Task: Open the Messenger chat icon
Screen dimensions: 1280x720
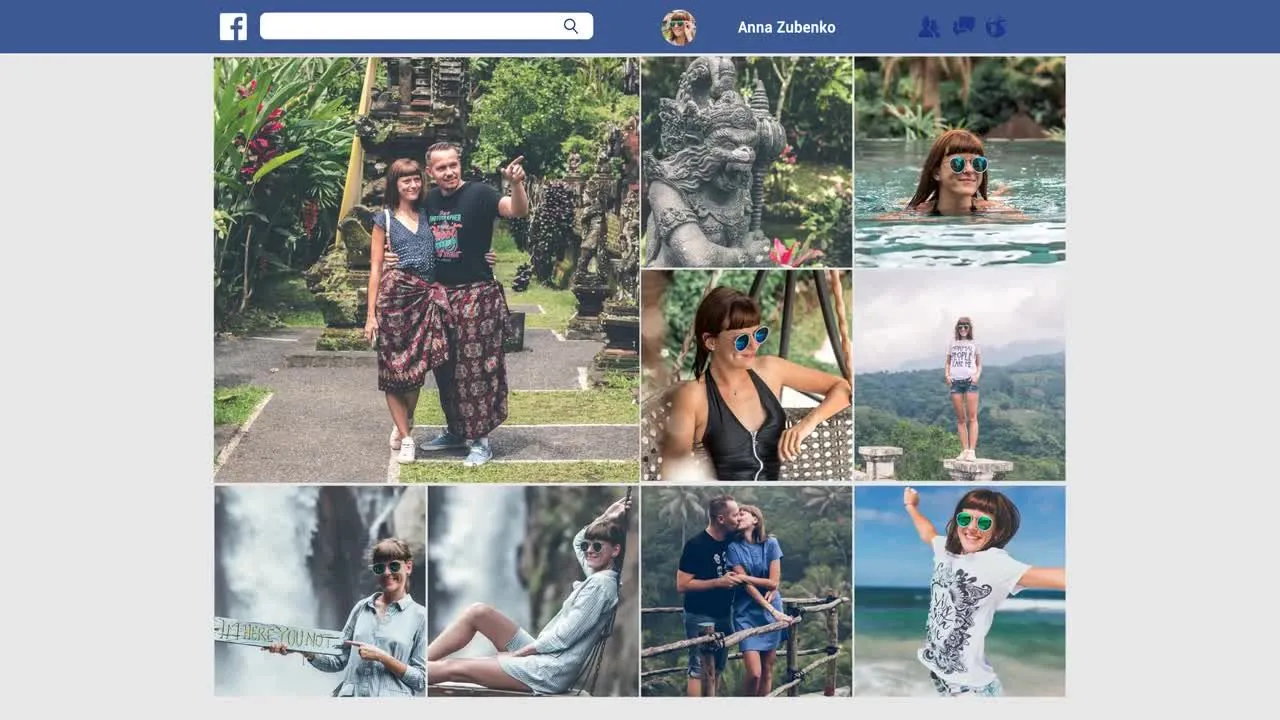Action: [963, 27]
